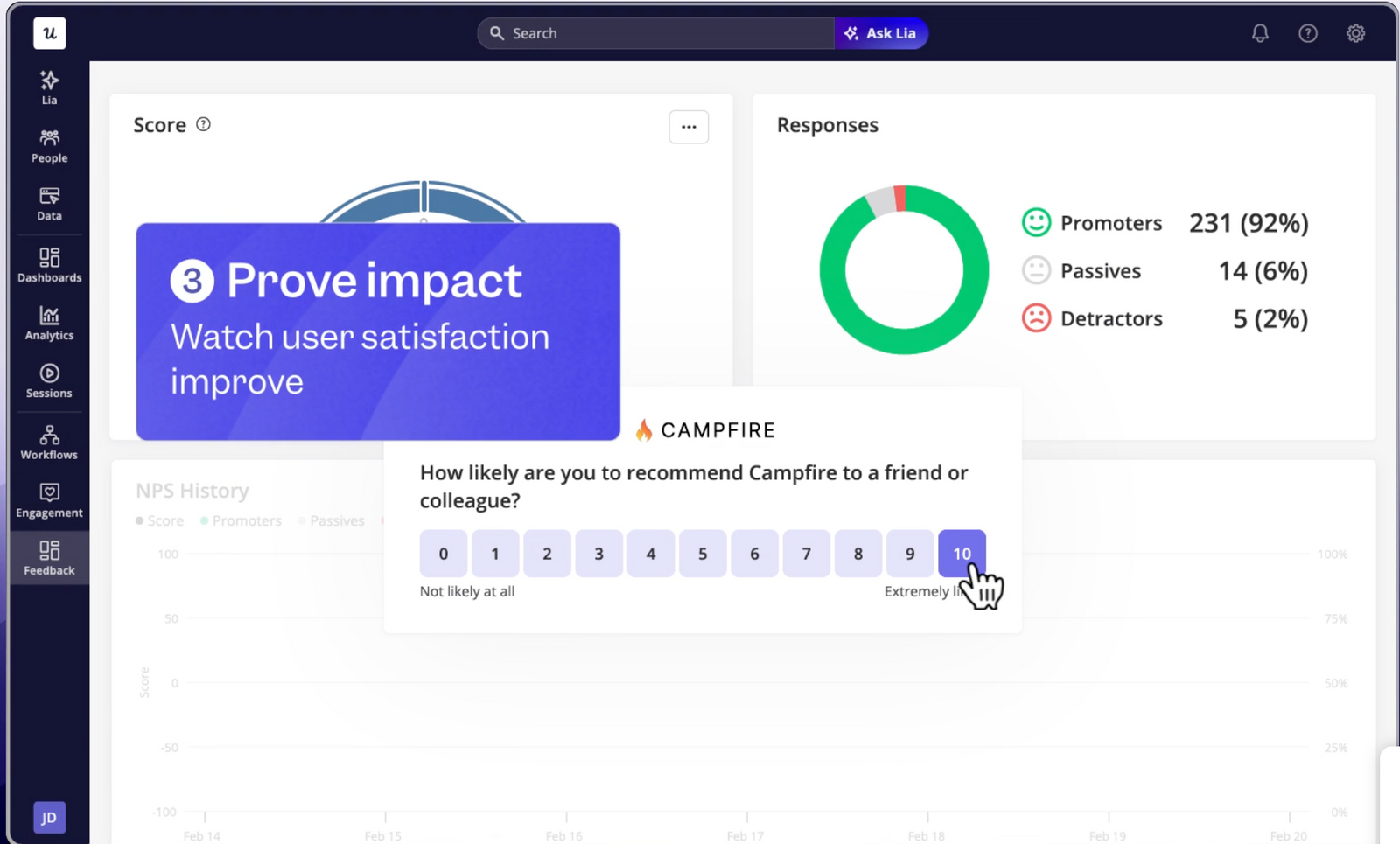Select rating 0 in the survey
This screenshot has height=844, width=1400.
coord(444,554)
